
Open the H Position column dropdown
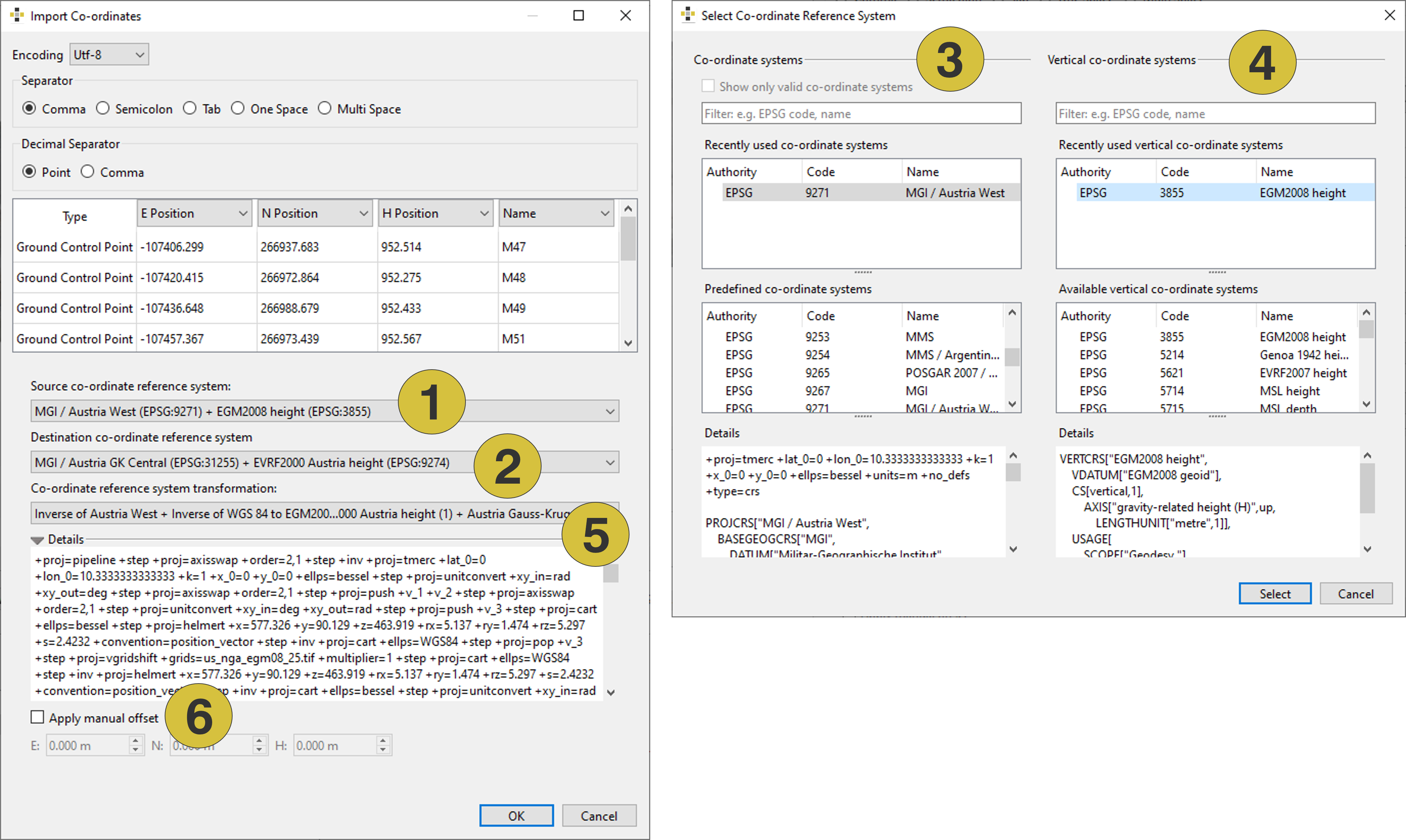tap(435, 213)
